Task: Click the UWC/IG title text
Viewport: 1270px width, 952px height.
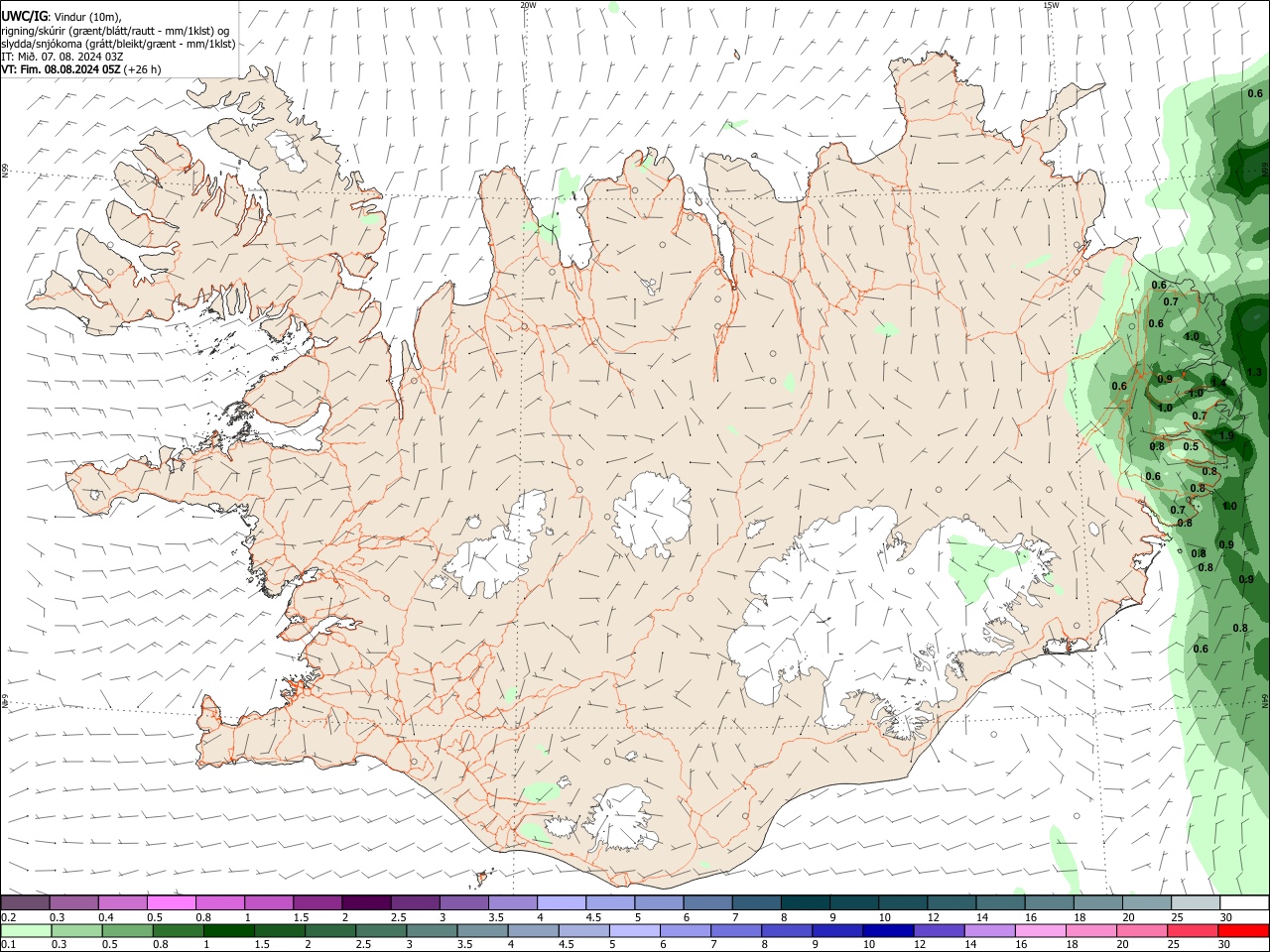Action: (x=24, y=17)
